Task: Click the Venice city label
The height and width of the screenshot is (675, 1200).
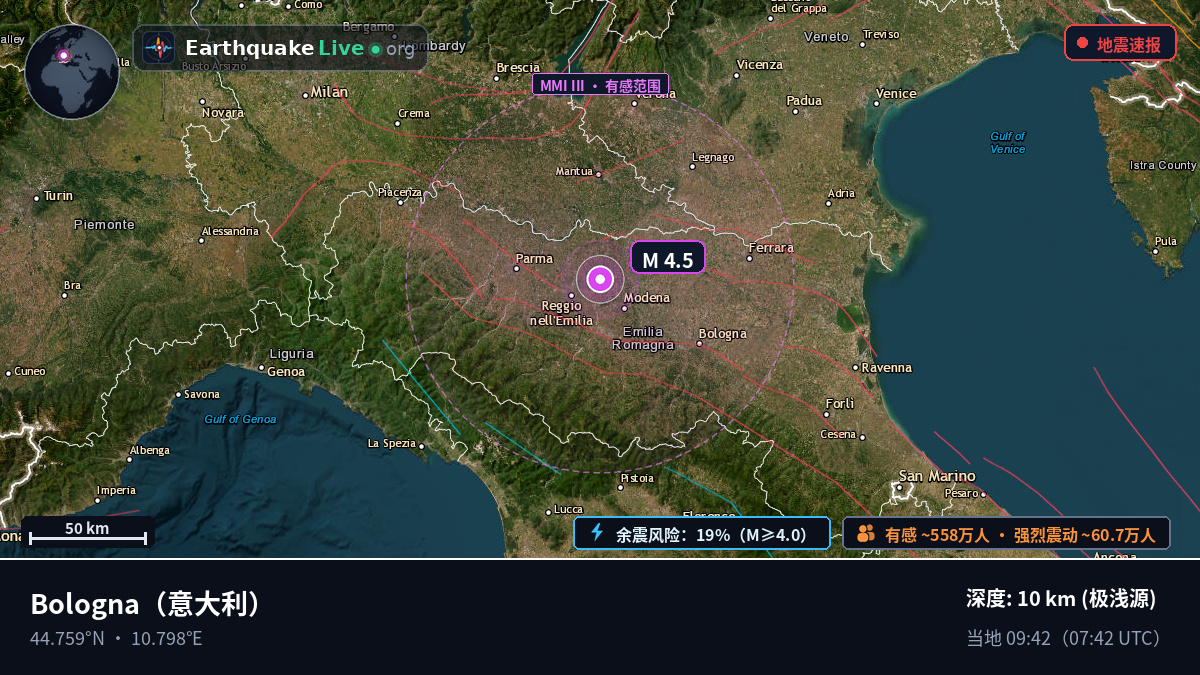Action: click(x=896, y=94)
